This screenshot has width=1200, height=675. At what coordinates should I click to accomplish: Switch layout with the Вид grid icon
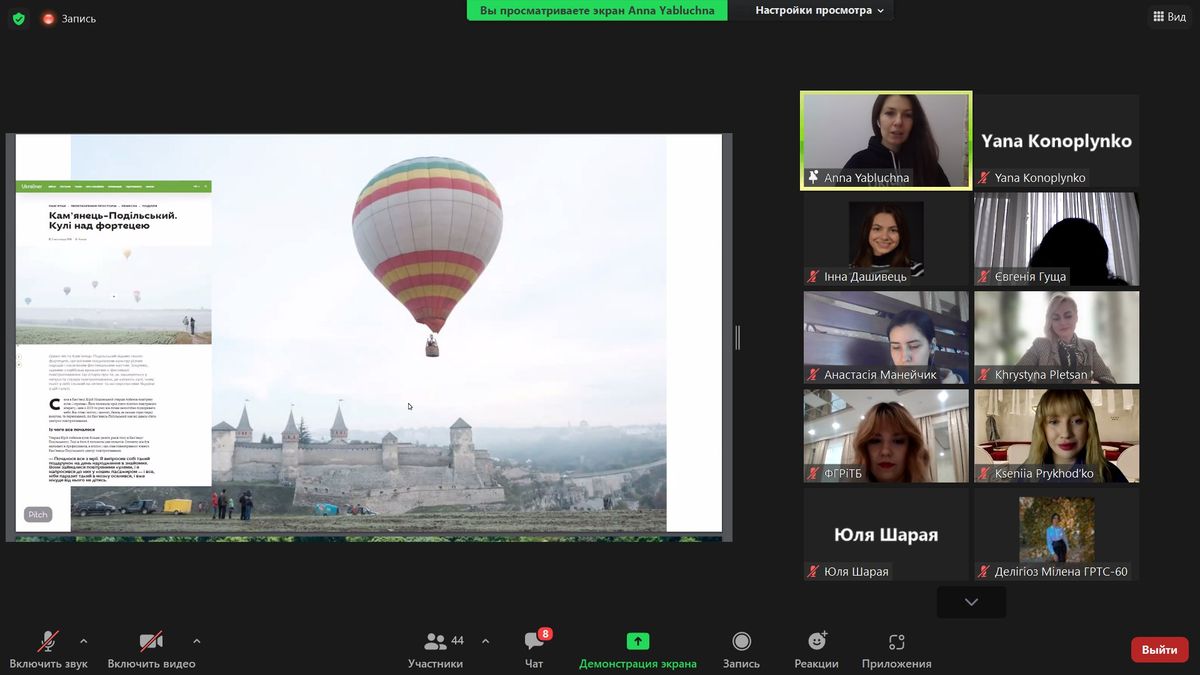pyautogui.click(x=1169, y=16)
